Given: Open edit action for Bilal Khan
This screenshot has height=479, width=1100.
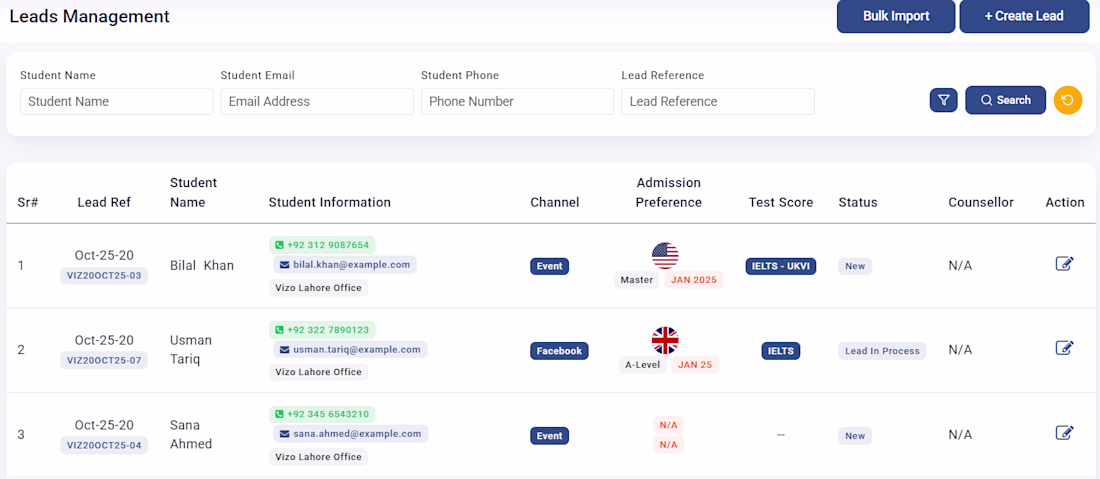Looking at the screenshot, I should (x=1065, y=264).
